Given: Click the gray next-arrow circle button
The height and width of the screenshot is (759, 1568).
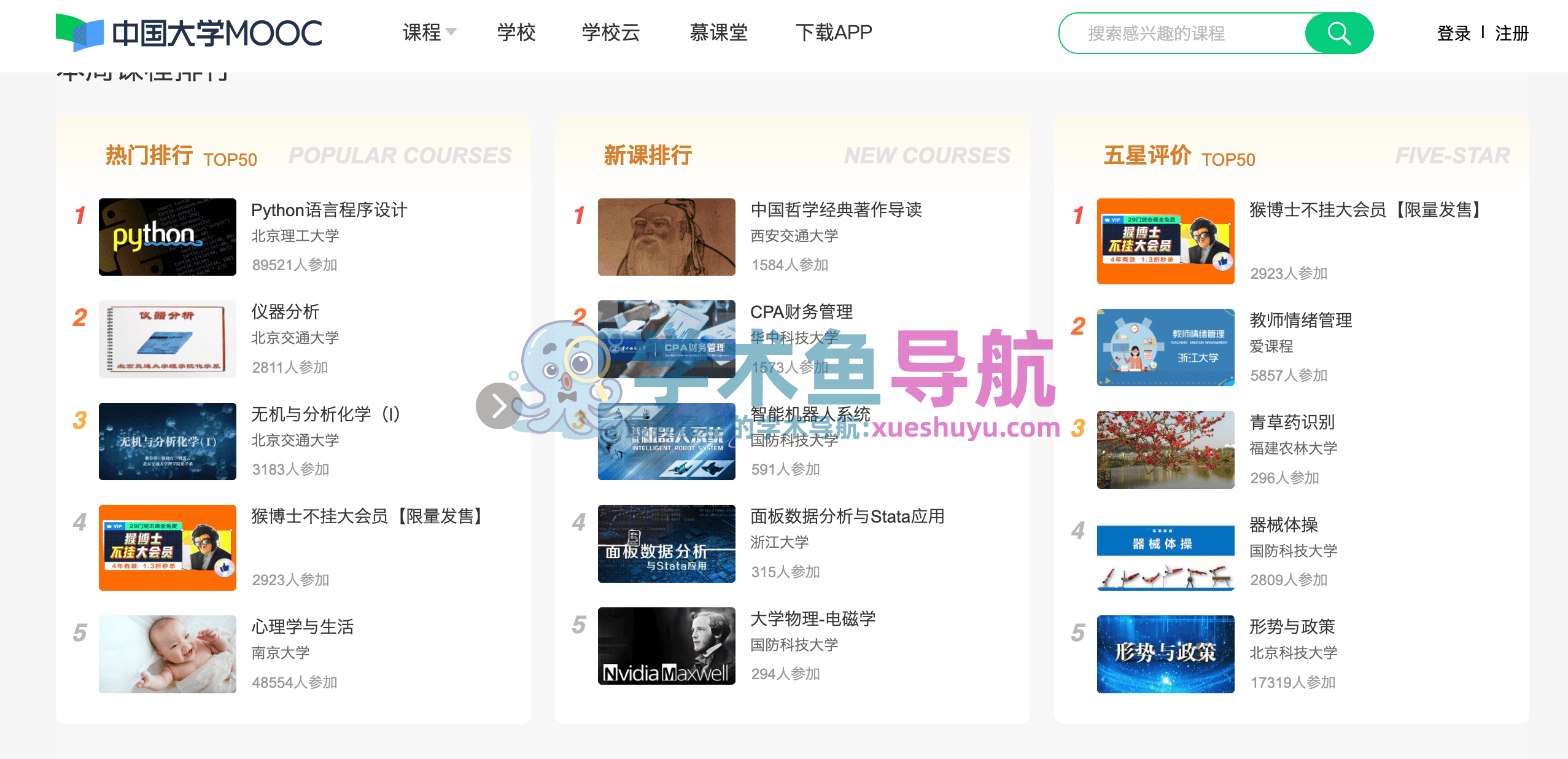Looking at the screenshot, I should pyautogui.click(x=499, y=406).
